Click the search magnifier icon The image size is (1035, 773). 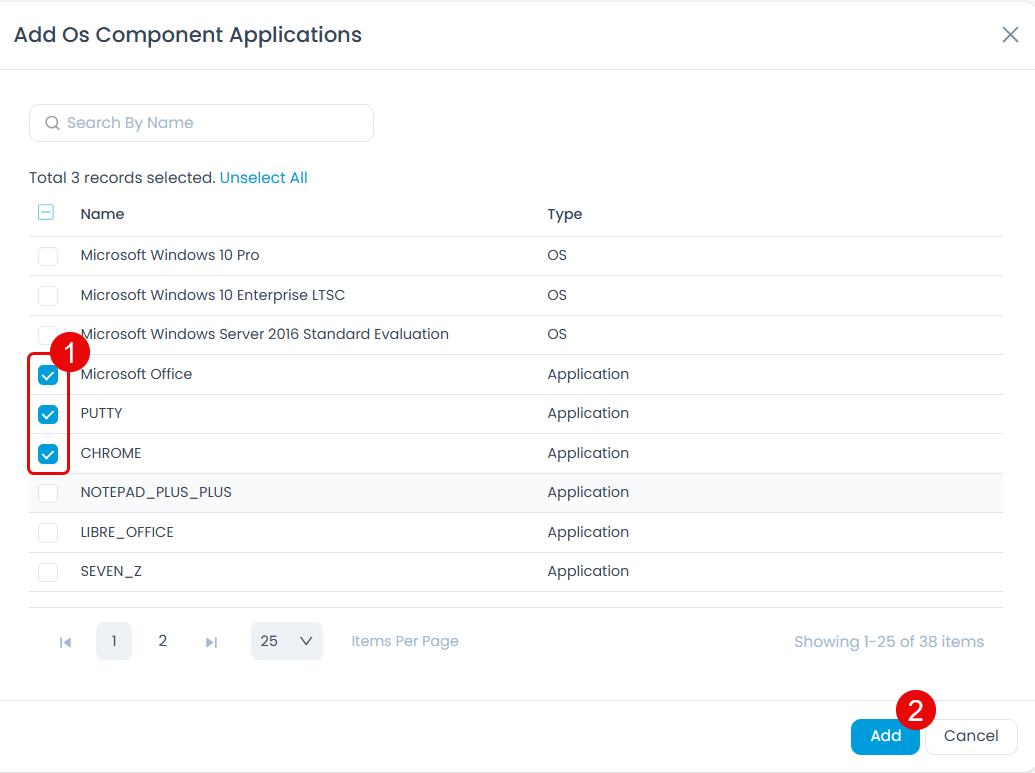[x=52, y=122]
